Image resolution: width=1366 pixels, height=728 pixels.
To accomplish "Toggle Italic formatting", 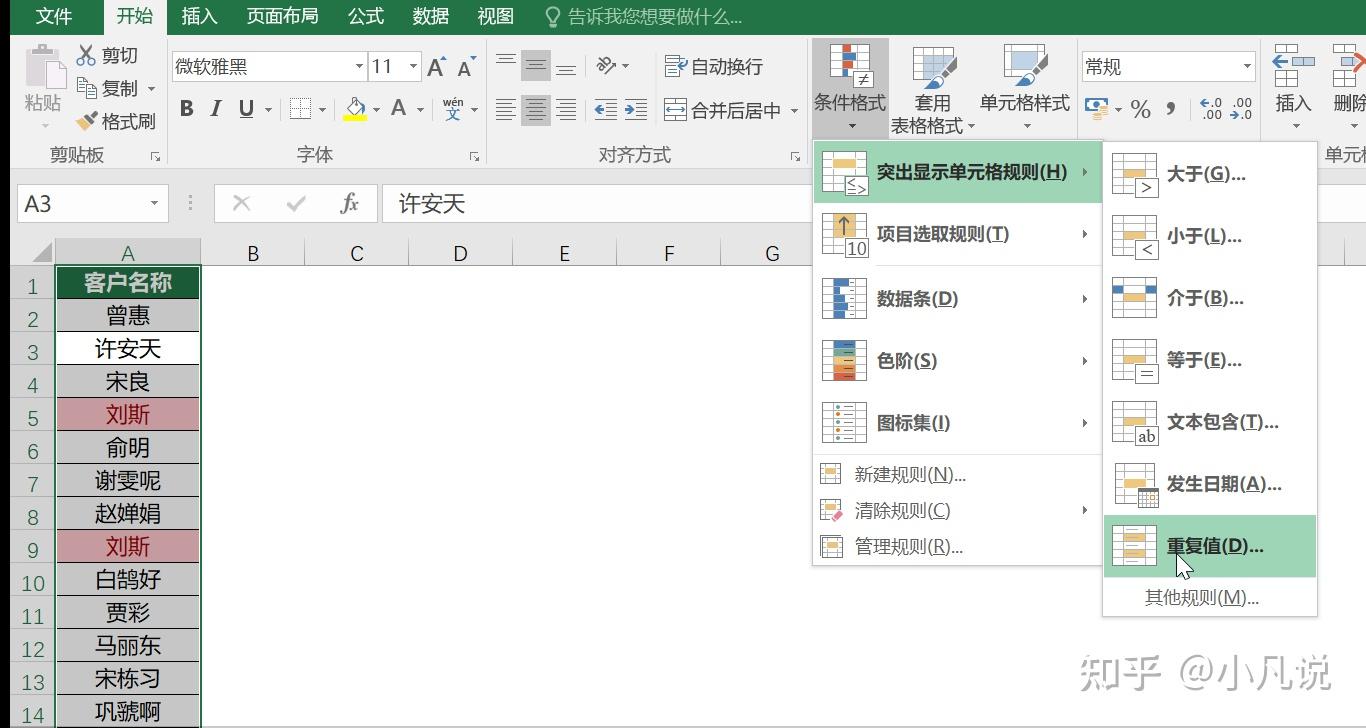I will click(216, 109).
